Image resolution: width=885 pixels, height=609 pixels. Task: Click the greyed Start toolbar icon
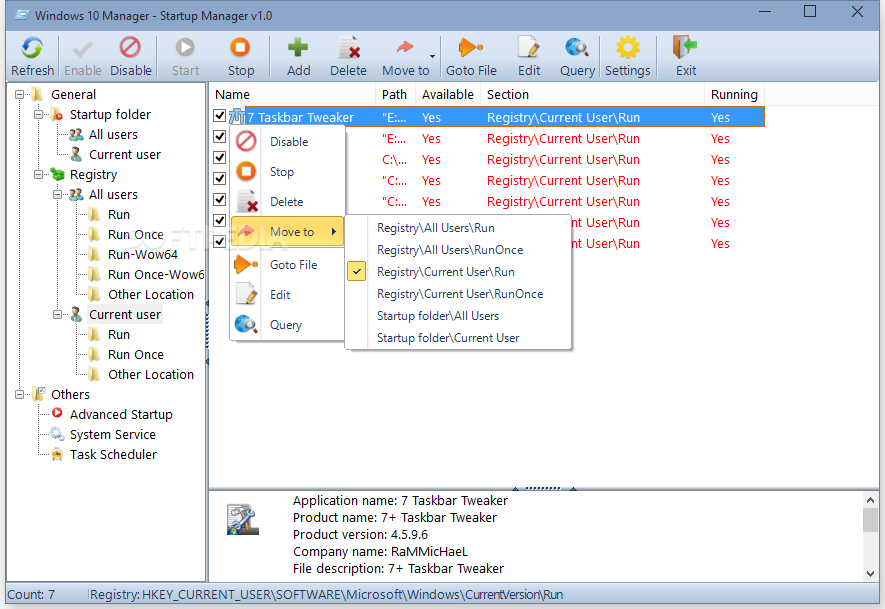(185, 48)
